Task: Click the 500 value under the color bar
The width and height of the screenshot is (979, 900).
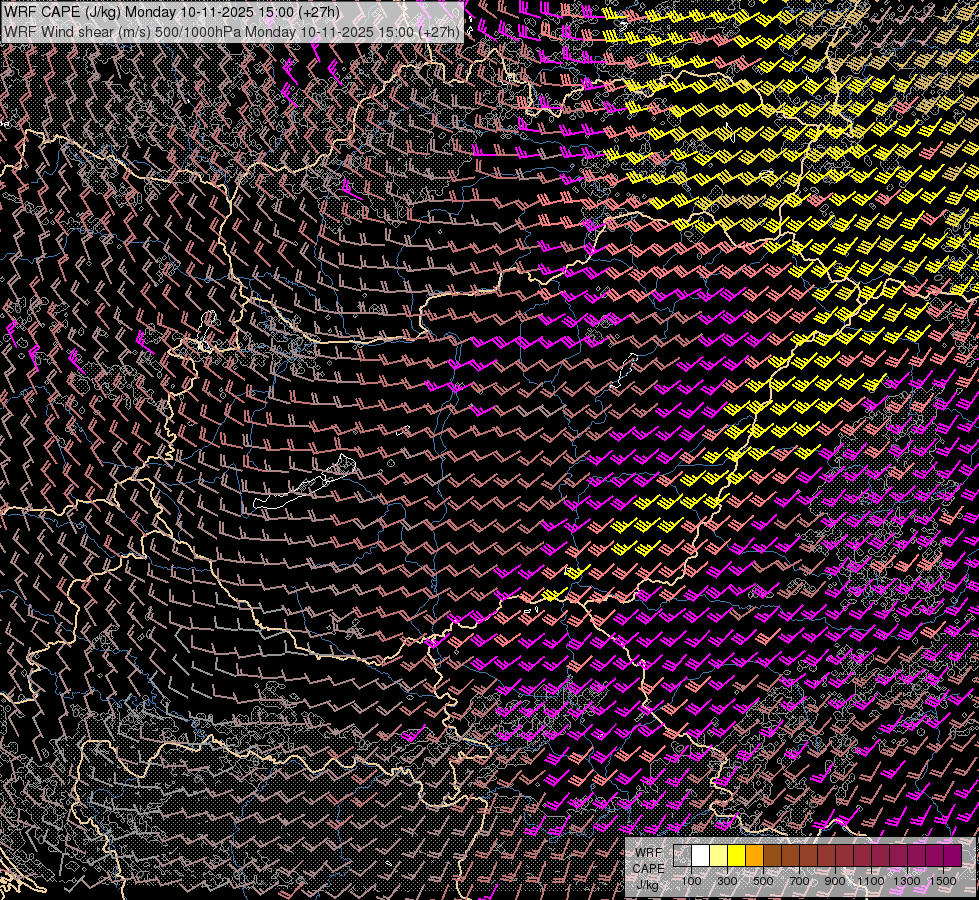Action: point(763,881)
